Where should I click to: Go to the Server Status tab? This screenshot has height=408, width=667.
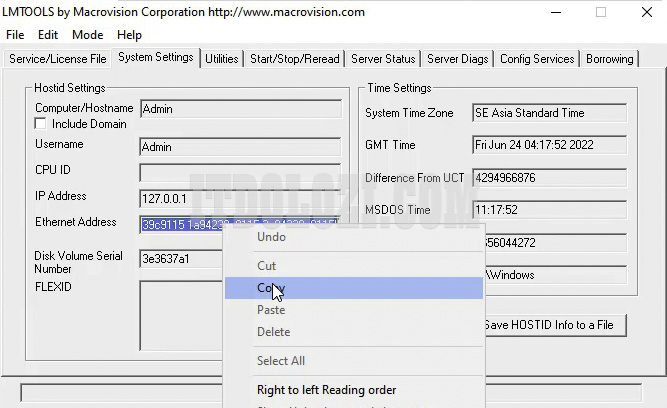383,59
